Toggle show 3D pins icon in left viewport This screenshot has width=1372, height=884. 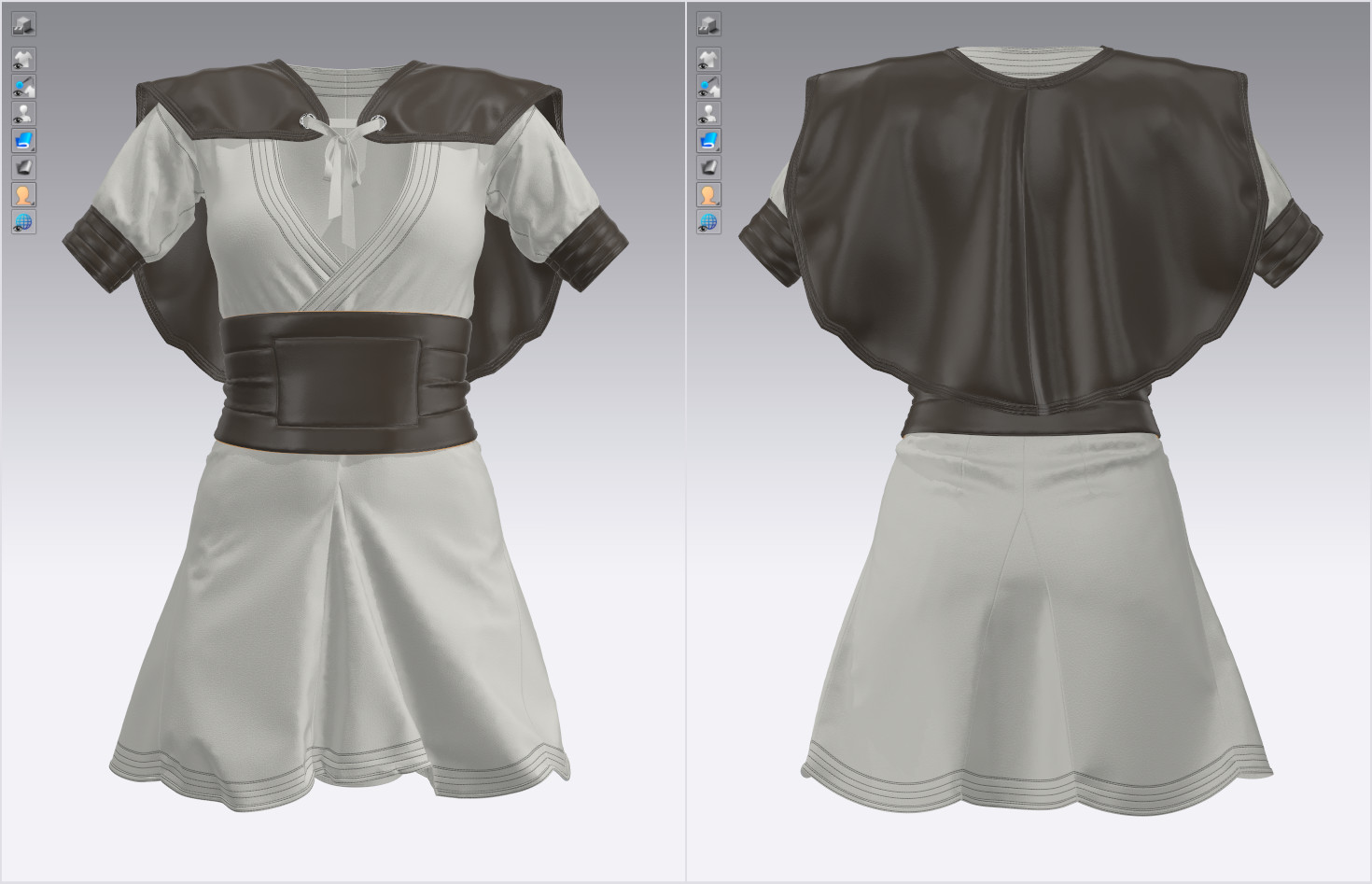click(24, 87)
